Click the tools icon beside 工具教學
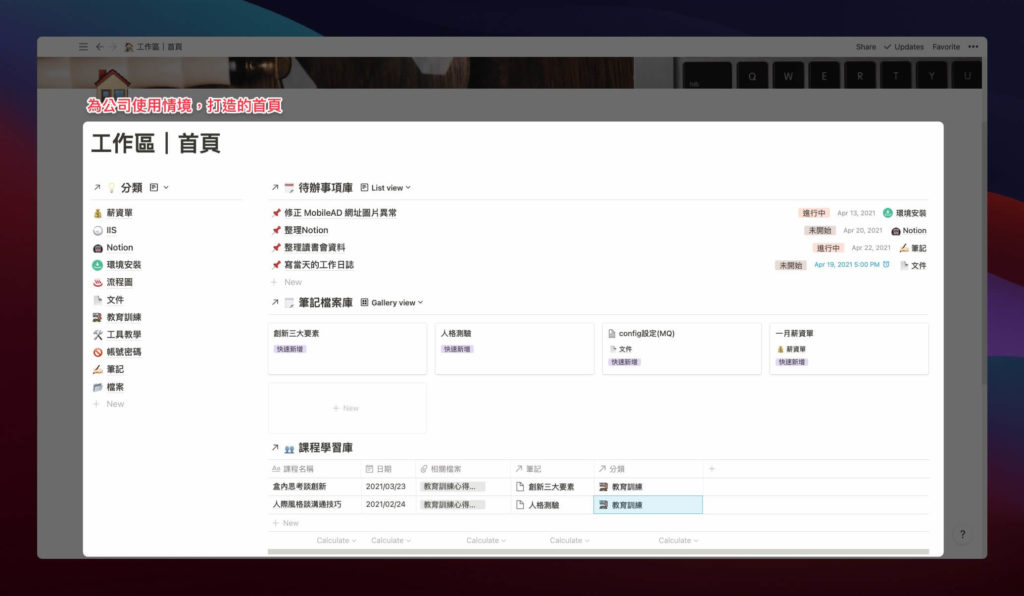This screenshot has width=1024, height=596. coord(97,334)
